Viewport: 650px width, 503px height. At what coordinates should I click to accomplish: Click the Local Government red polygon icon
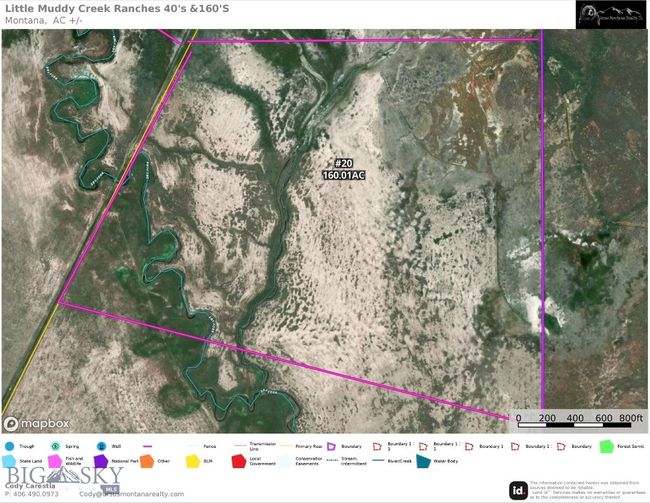(x=238, y=461)
